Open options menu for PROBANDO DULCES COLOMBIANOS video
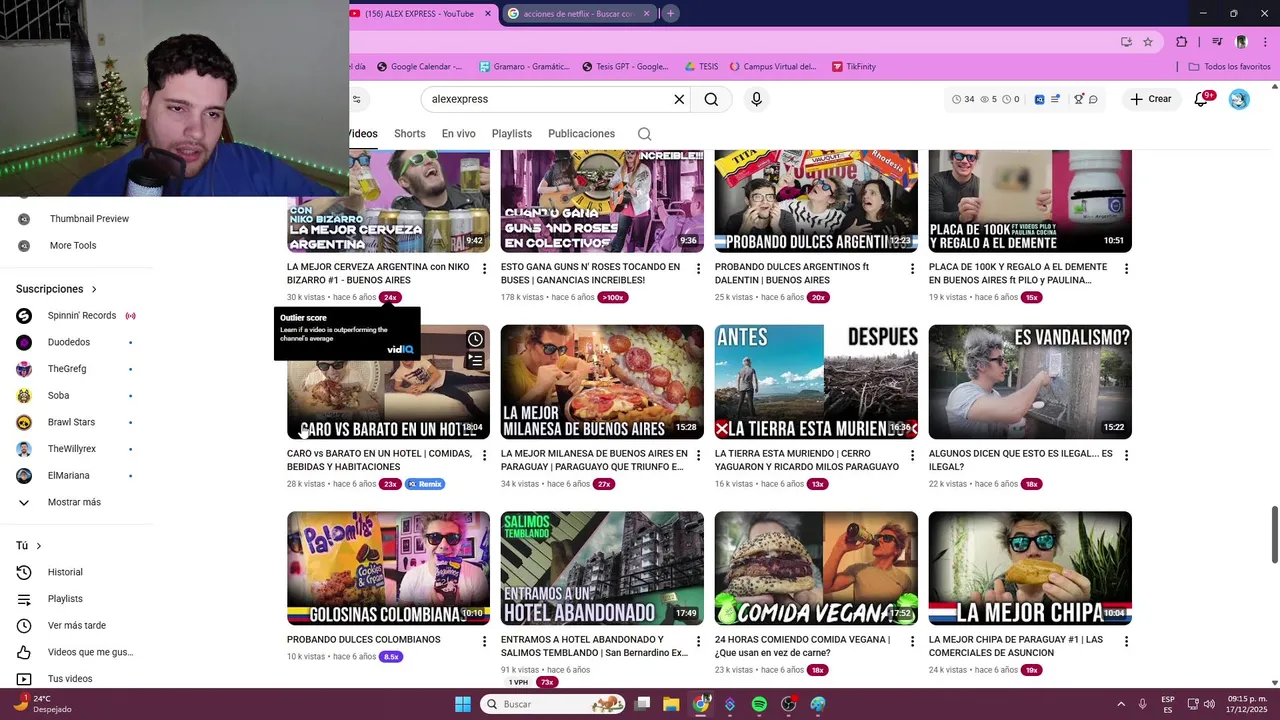This screenshot has height=720, width=1280. click(x=484, y=641)
